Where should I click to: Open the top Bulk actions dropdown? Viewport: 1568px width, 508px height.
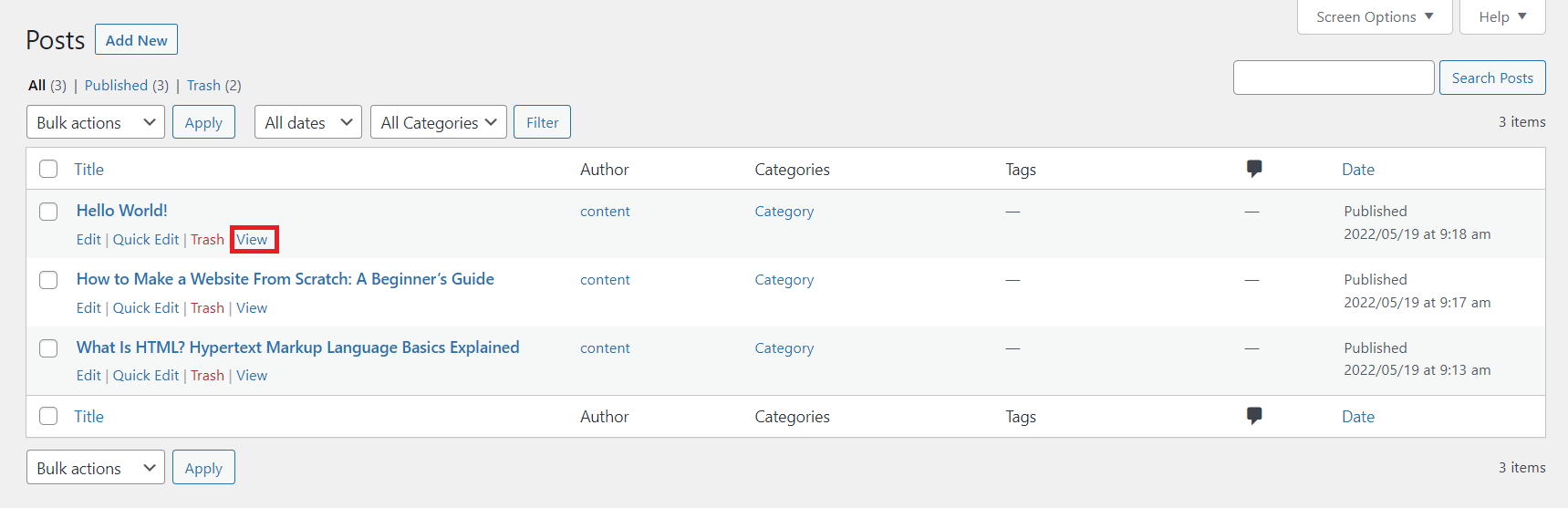pos(96,122)
